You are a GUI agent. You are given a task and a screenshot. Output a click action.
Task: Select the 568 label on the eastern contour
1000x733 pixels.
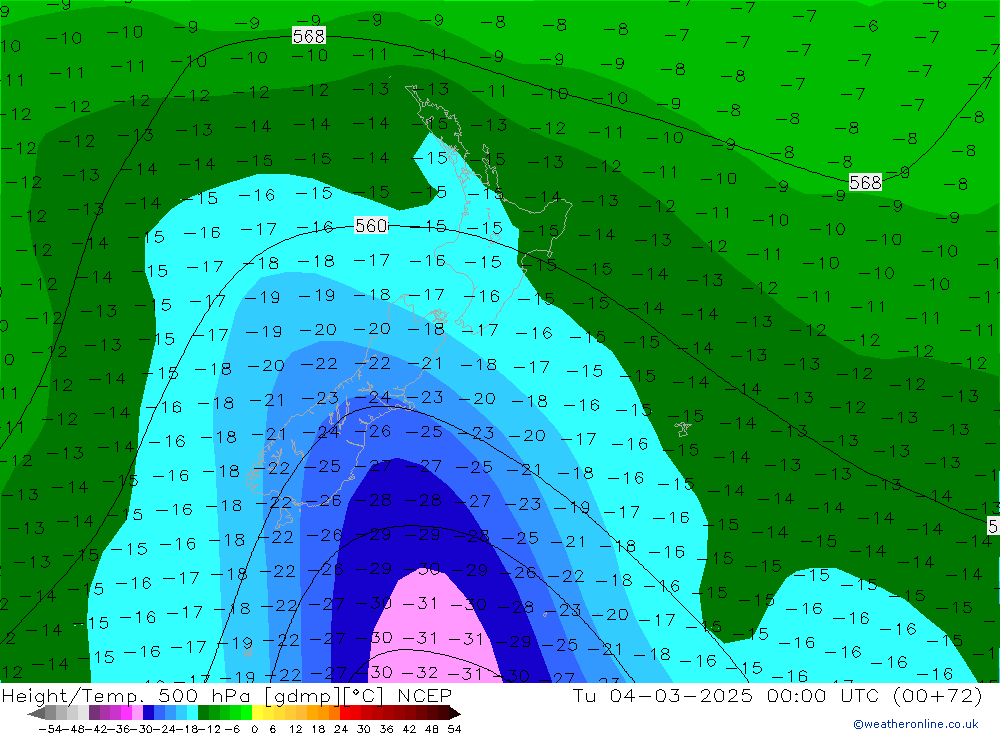pos(865,182)
